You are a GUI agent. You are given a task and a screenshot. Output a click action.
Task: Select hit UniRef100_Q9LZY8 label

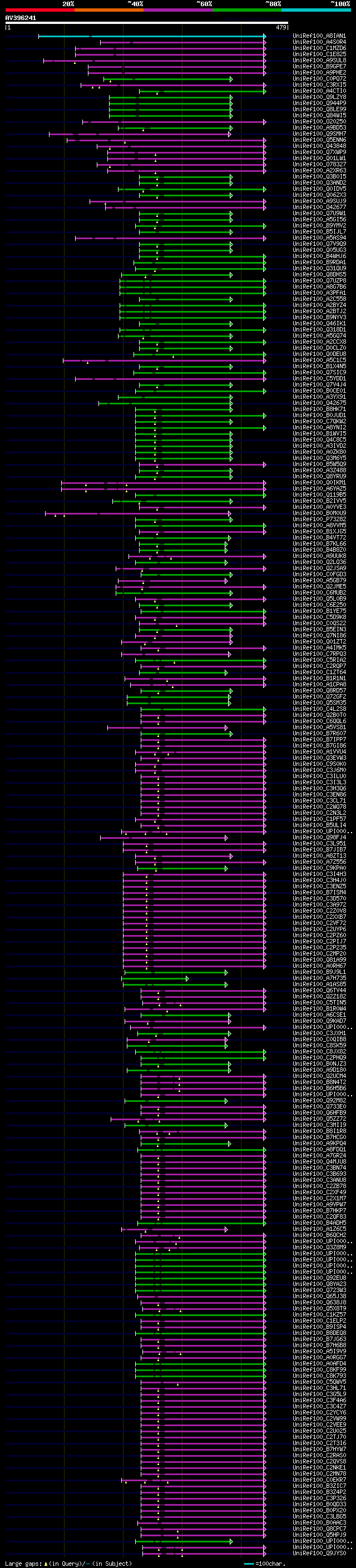click(319, 97)
